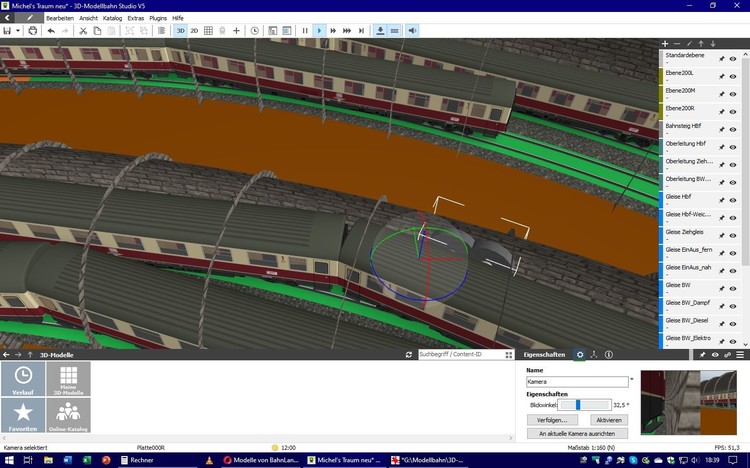The height and width of the screenshot is (468, 750).
Task: Switch to the info tab in Eigenschaften
Action: tap(608, 355)
